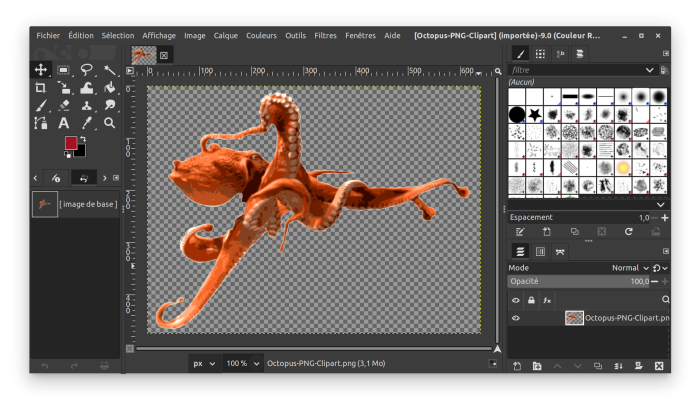Viewport: 700px width, 406px height.
Task: Reset colors to default black and white
Action: 67,155
